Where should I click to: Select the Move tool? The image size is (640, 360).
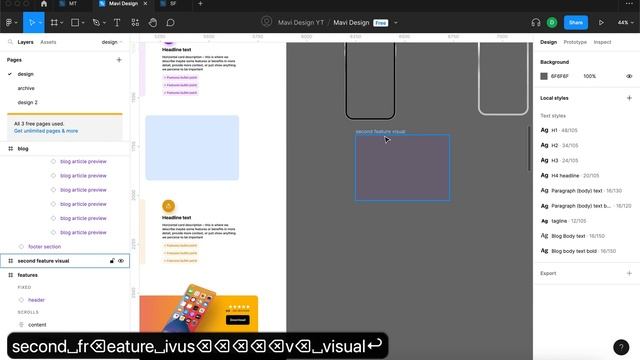[x=32, y=23]
